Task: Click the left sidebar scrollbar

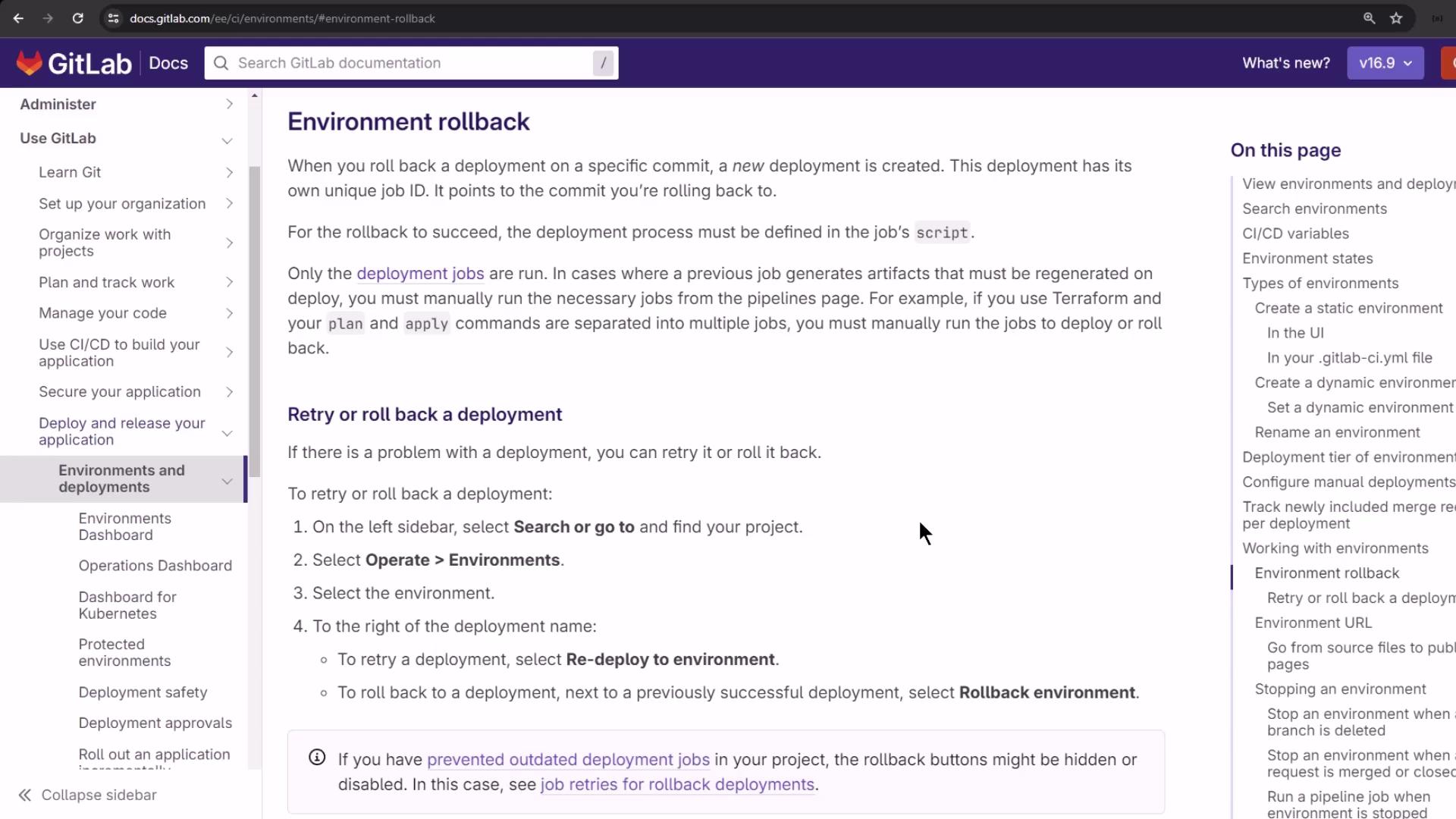Action: point(255,318)
